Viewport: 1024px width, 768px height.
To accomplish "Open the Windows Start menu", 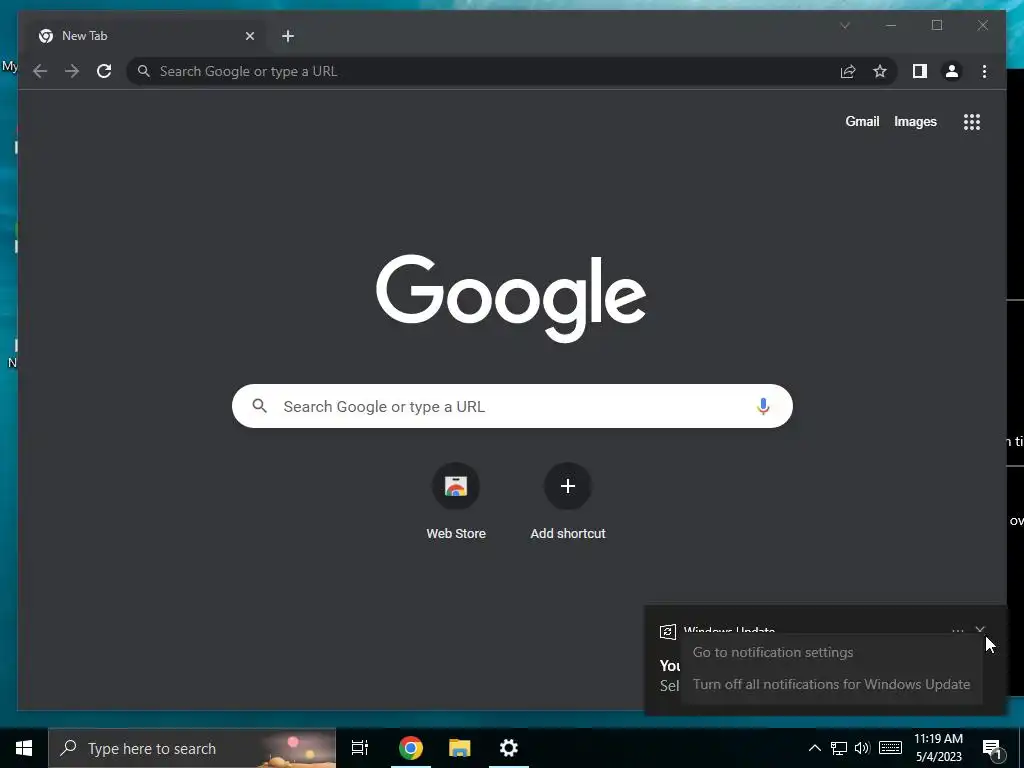I will pyautogui.click(x=24, y=748).
